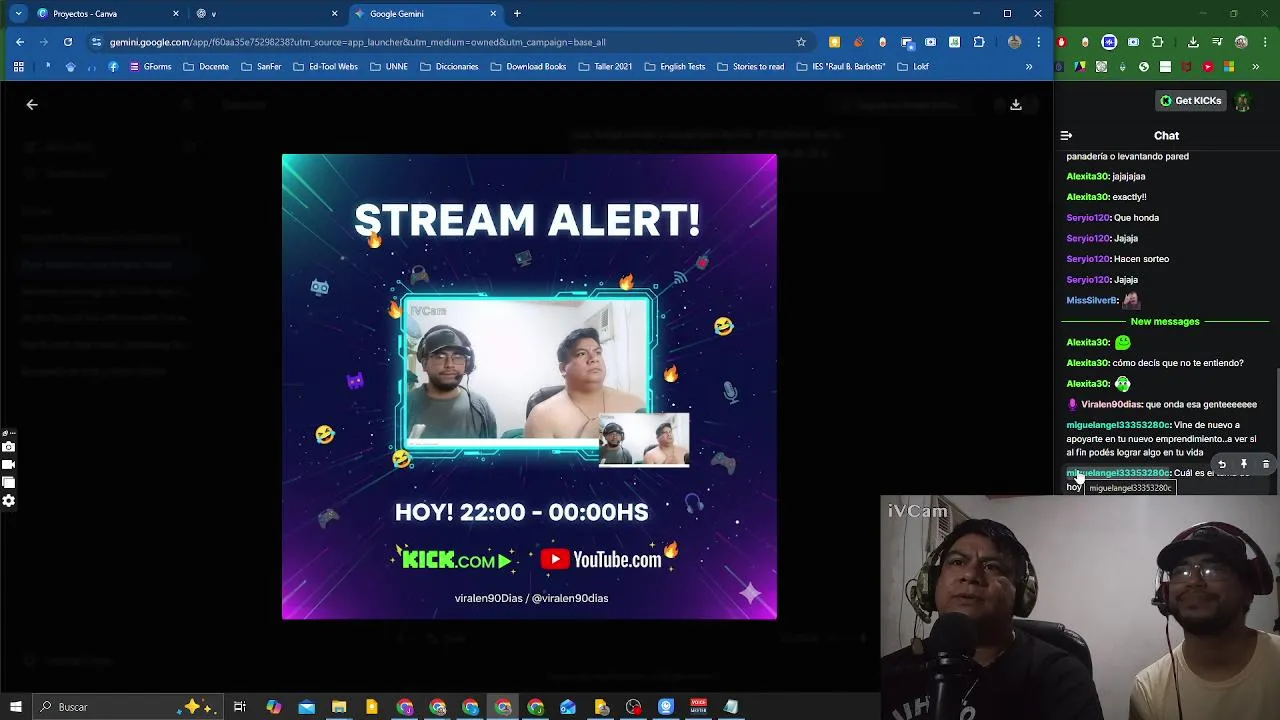Open Chrome three-dot menu in Gemini window
1280x720 pixels.
click(1039, 42)
